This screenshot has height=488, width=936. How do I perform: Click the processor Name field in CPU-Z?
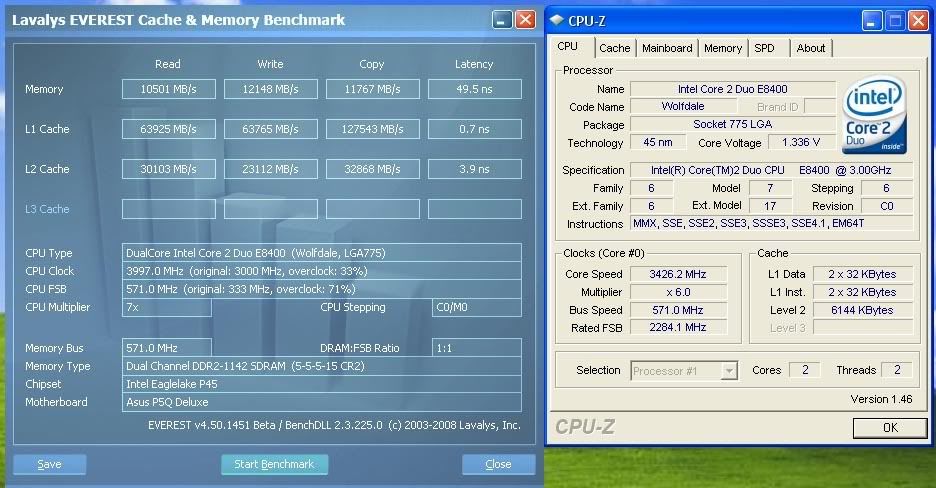732,89
